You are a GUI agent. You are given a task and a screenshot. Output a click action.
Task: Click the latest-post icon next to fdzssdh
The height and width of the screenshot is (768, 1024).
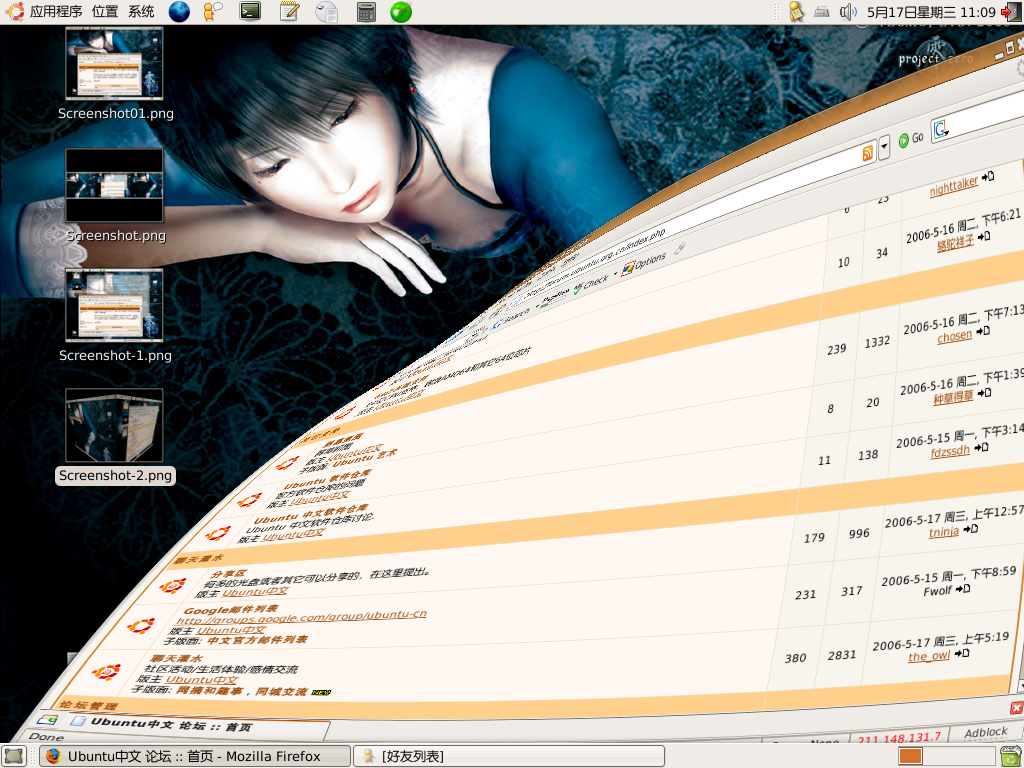[981, 447]
